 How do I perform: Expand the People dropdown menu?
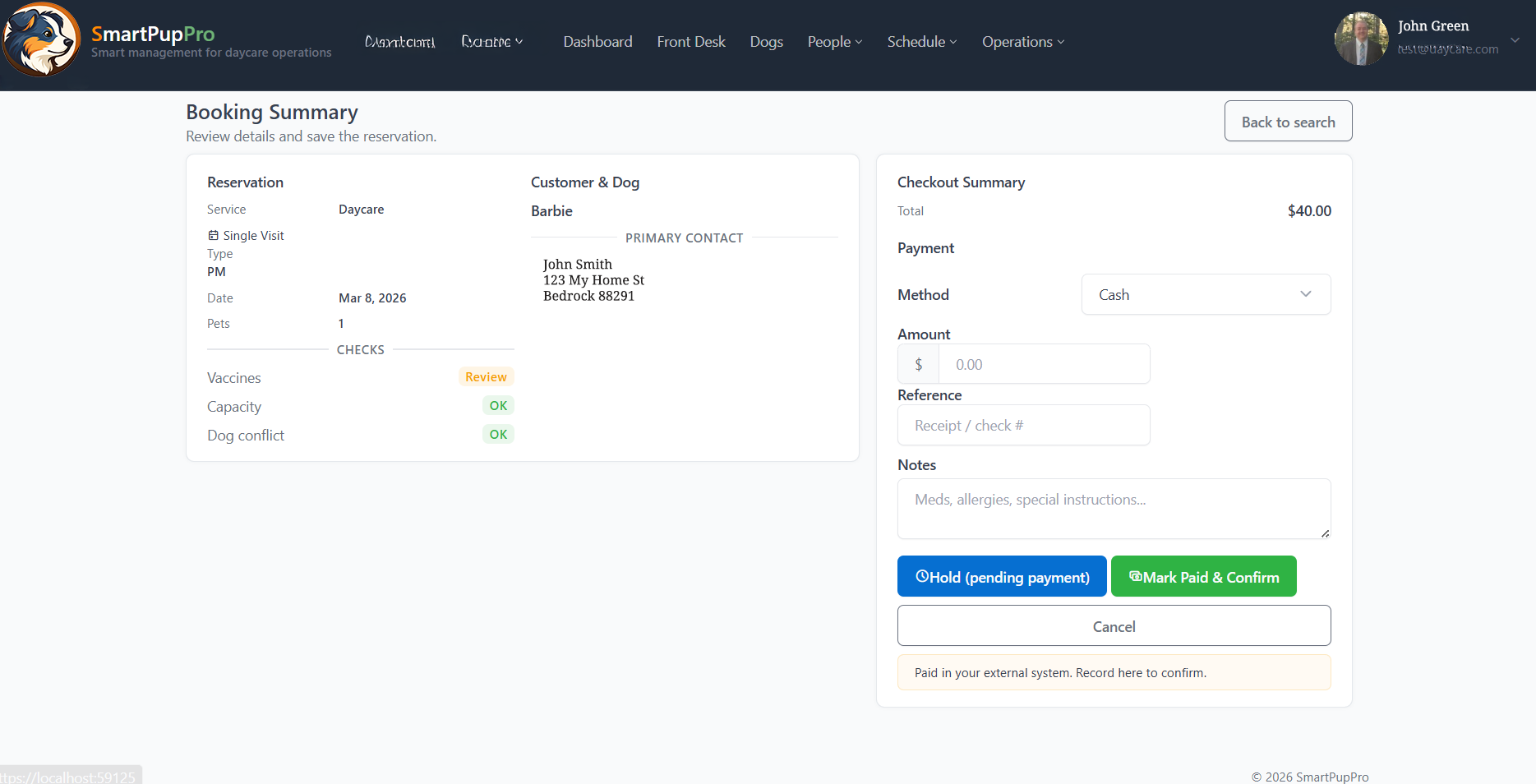tap(834, 42)
